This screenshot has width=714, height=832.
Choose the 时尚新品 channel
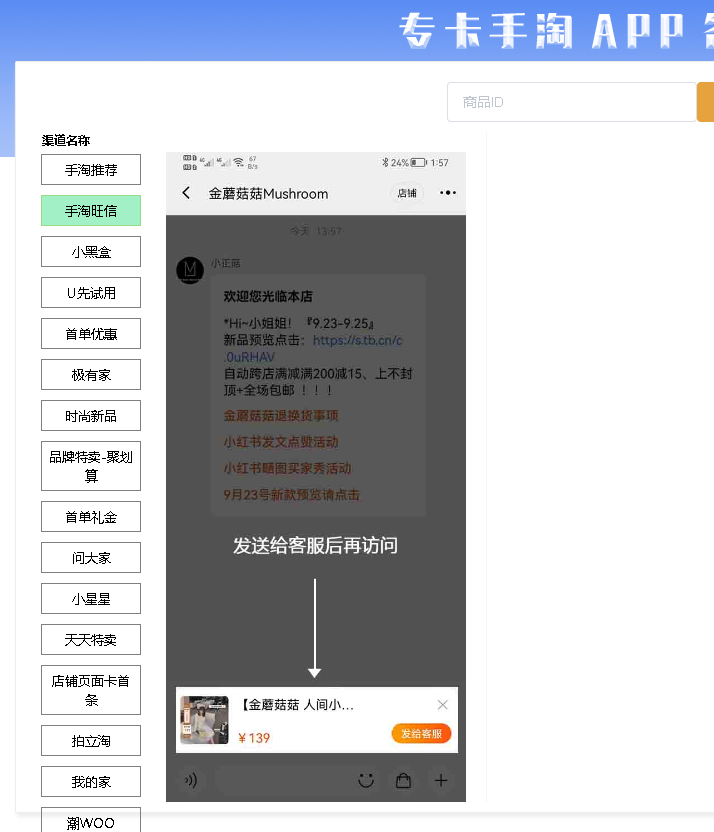(x=91, y=415)
